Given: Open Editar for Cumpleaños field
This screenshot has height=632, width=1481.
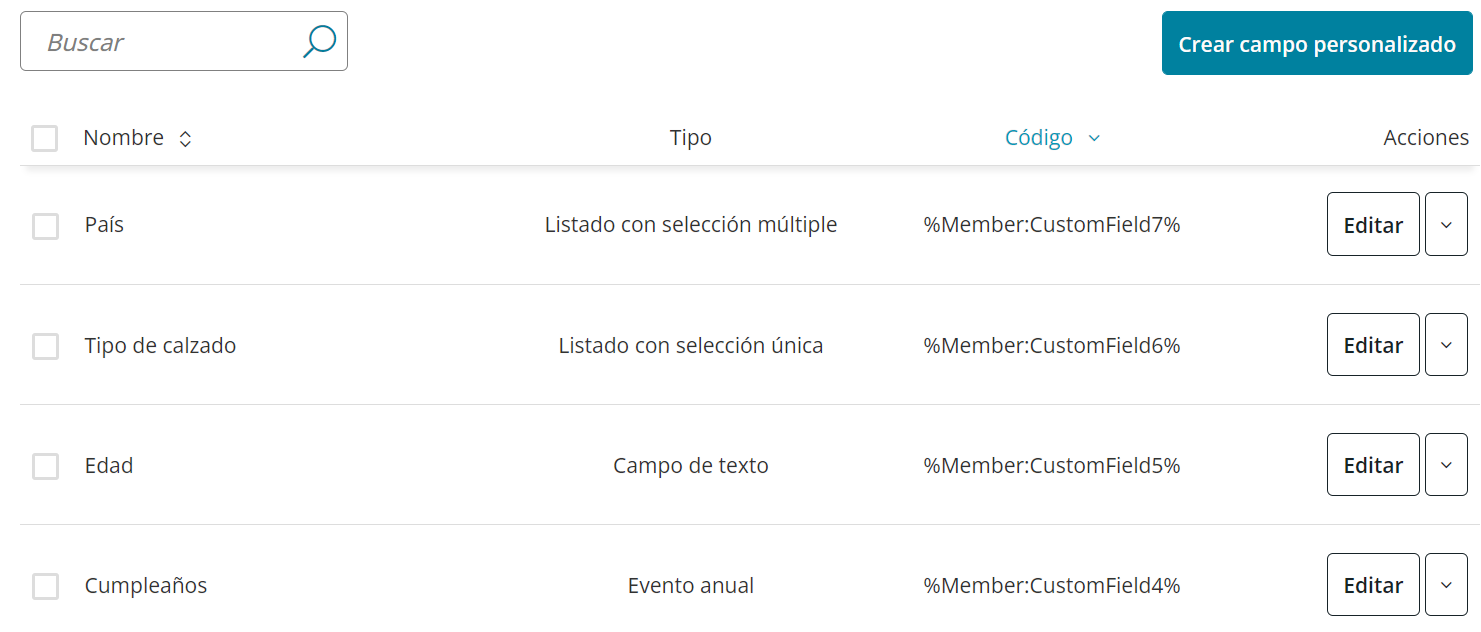Looking at the screenshot, I should click(x=1373, y=584).
